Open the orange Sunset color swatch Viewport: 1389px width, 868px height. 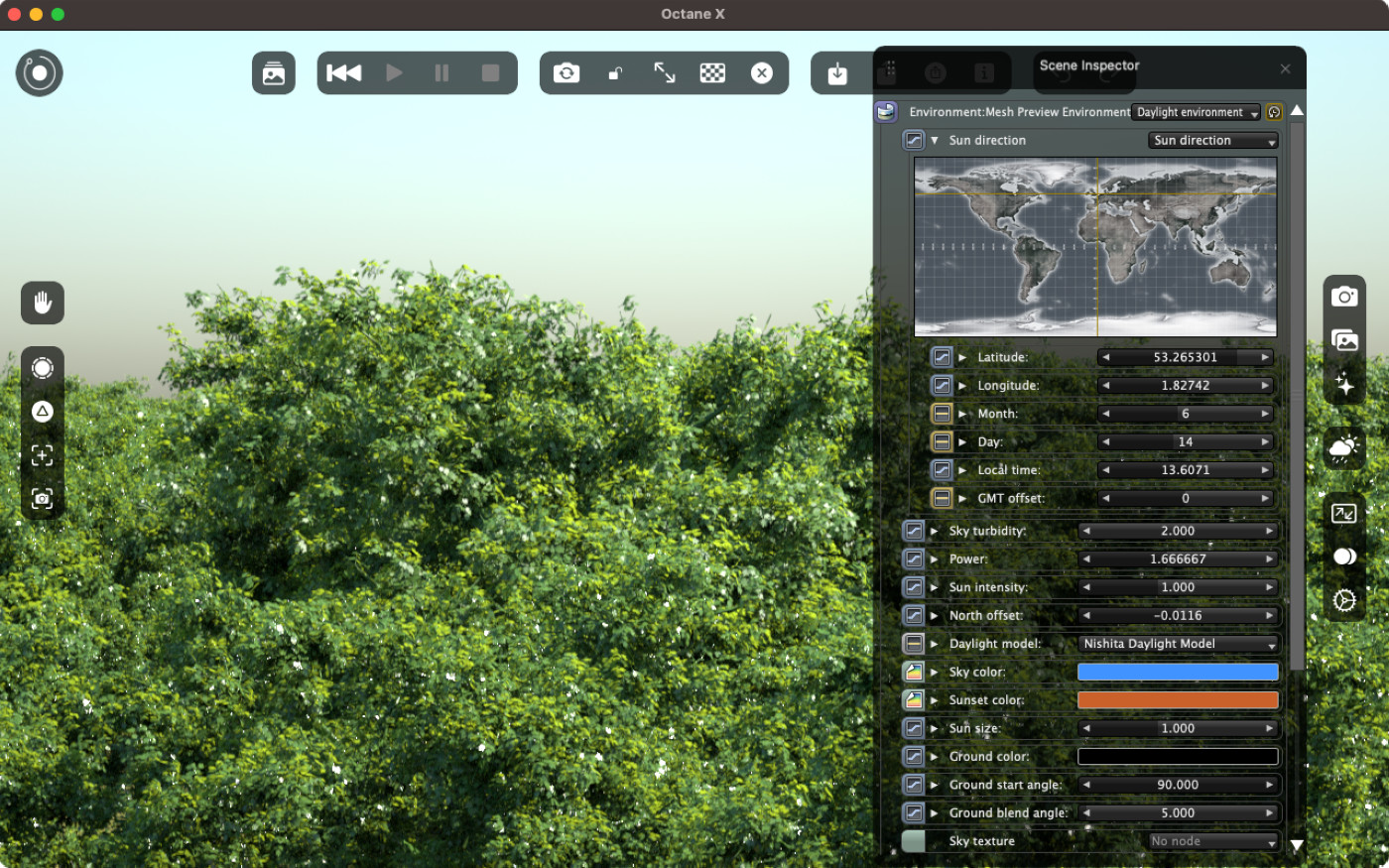tap(1178, 700)
